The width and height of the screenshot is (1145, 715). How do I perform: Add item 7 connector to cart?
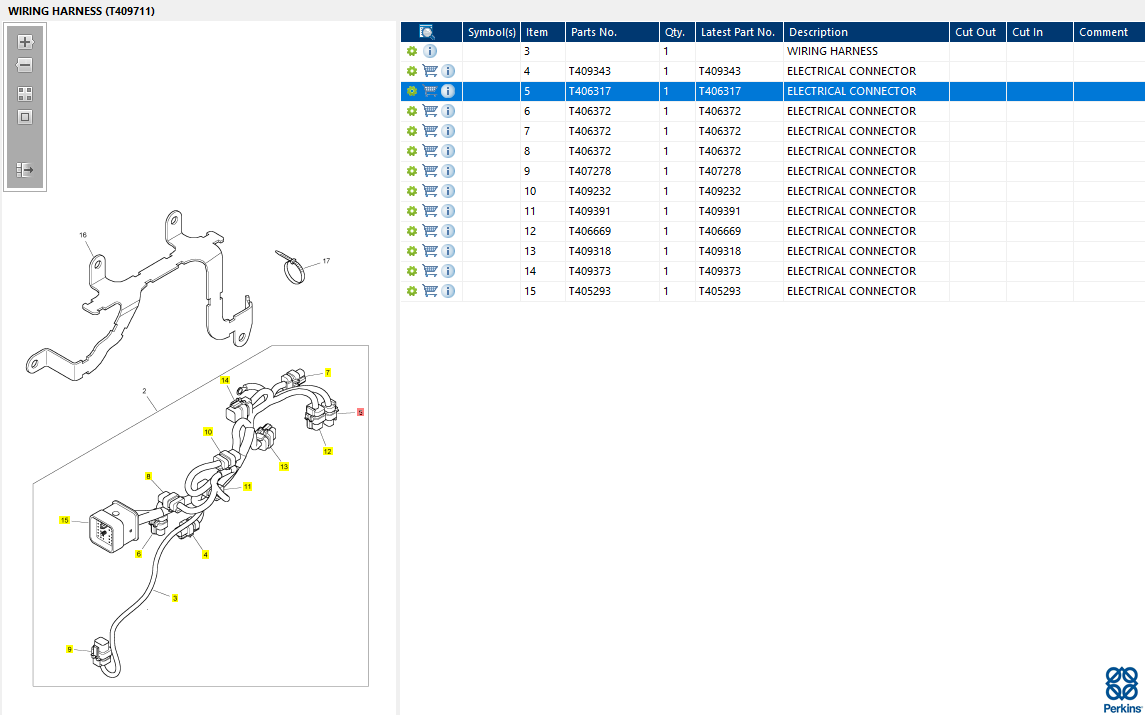point(430,131)
